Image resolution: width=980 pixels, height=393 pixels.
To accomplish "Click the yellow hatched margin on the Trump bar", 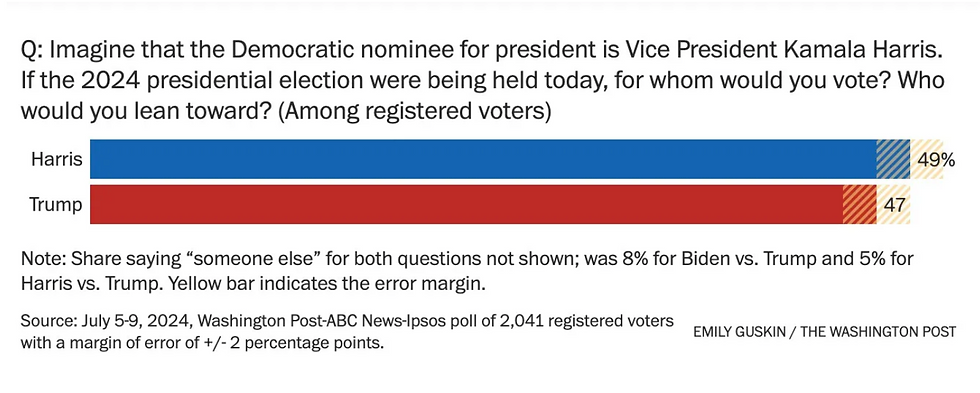I will (x=893, y=204).
